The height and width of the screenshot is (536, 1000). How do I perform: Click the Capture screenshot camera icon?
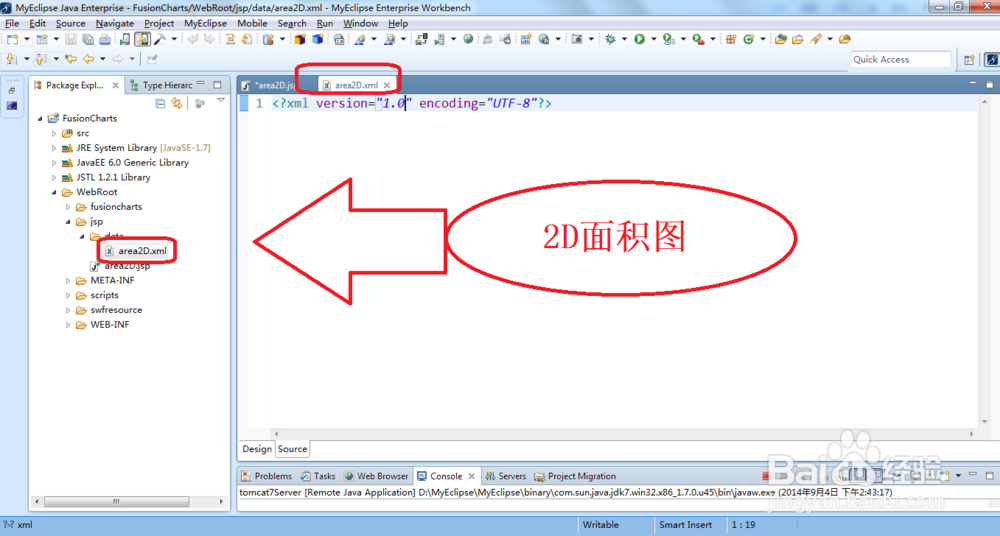click(577, 39)
